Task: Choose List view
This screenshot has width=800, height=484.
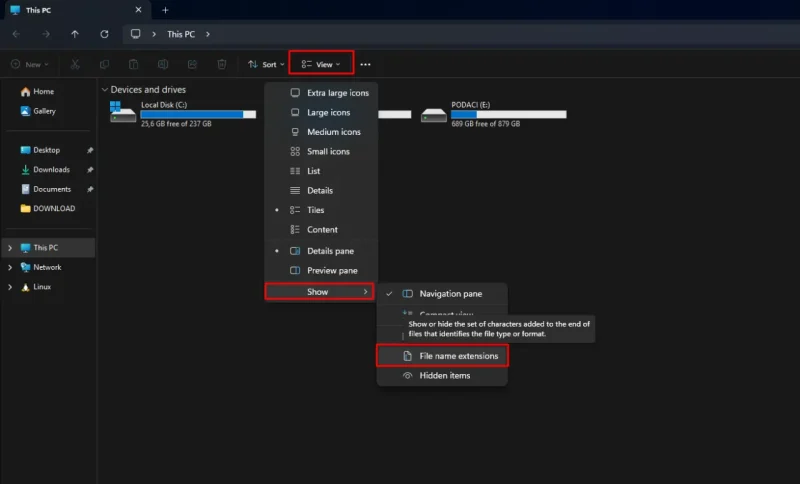Action: 321,171
